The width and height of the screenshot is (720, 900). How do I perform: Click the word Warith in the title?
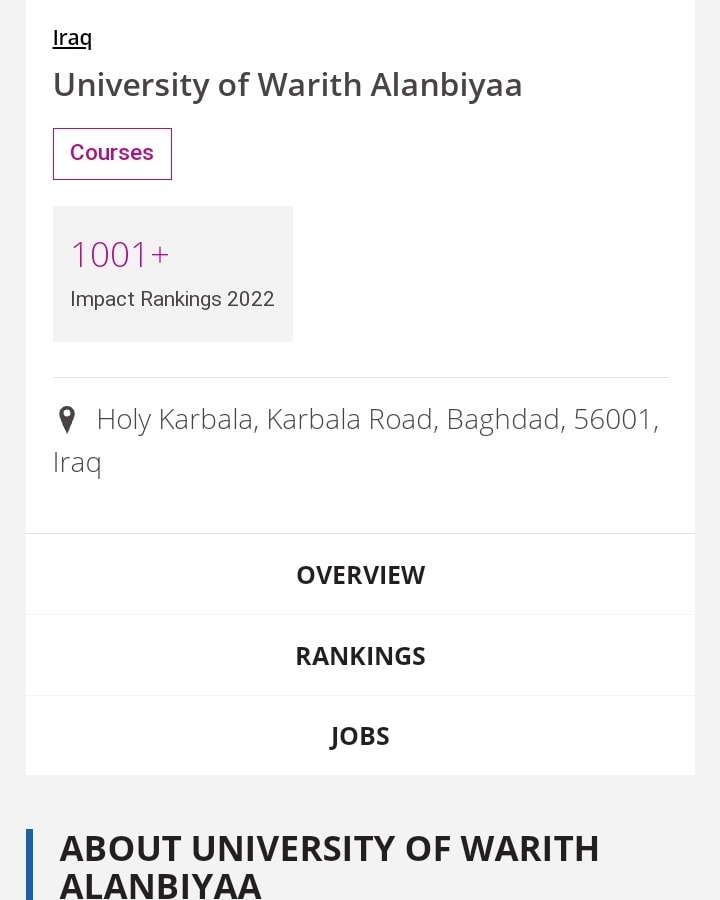pyautogui.click(x=310, y=85)
